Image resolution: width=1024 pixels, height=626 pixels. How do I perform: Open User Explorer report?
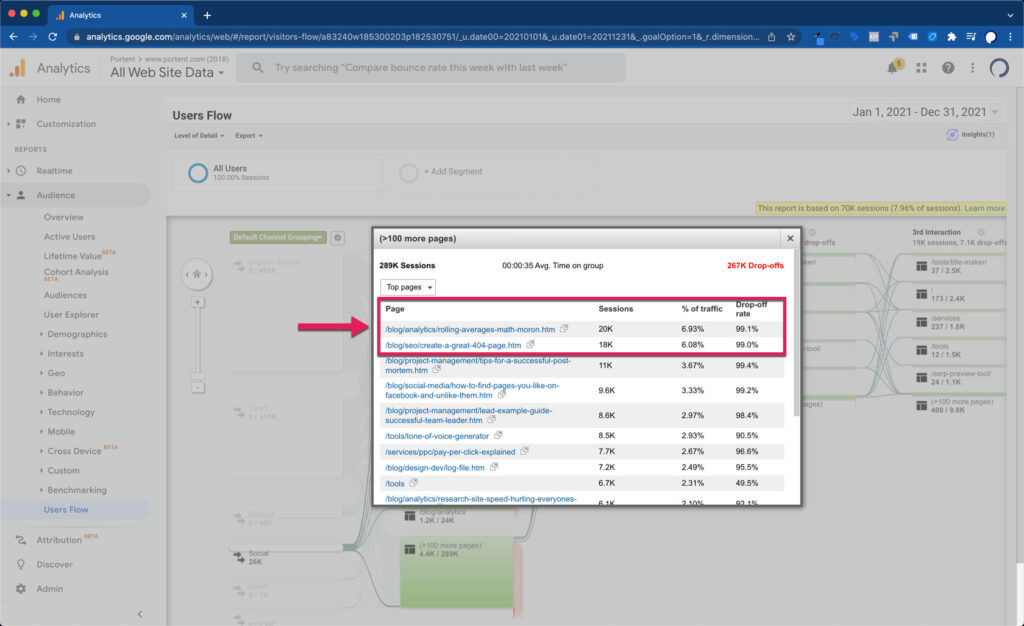coord(71,315)
